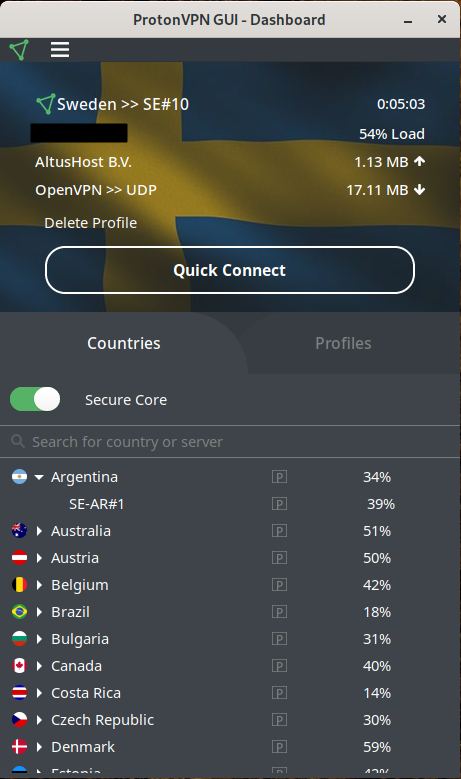Click the Brazil flag icon
Screen dimensions: 461x779
pyautogui.click(x=19, y=612)
